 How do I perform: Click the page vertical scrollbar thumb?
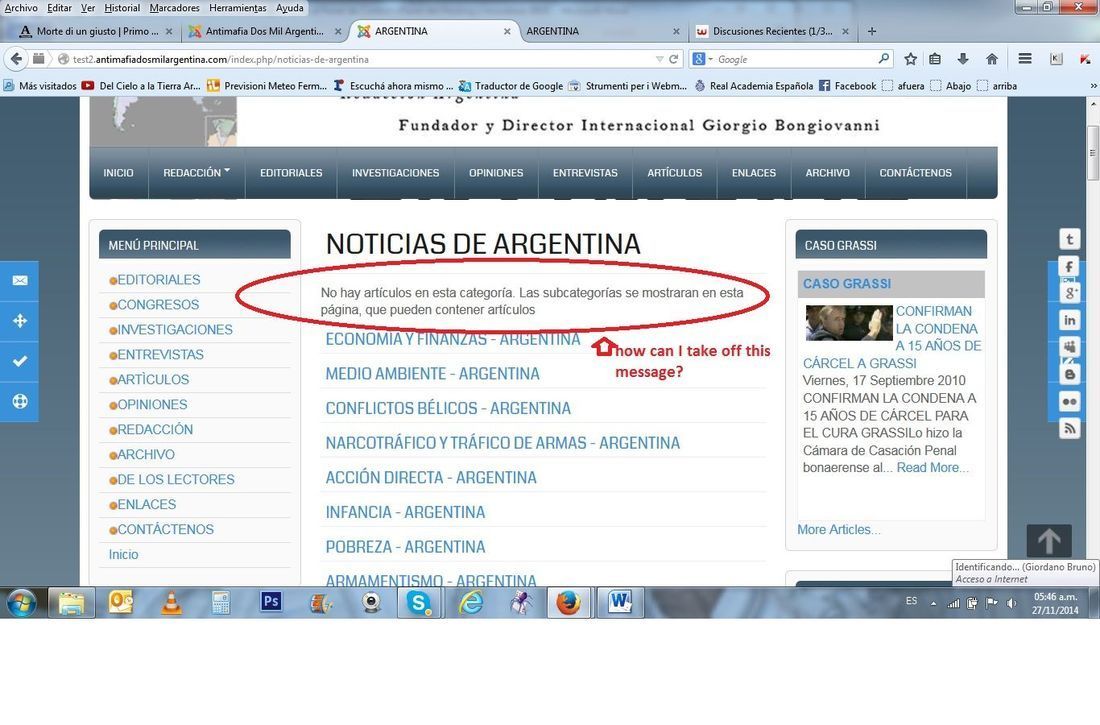[1092, 153]
